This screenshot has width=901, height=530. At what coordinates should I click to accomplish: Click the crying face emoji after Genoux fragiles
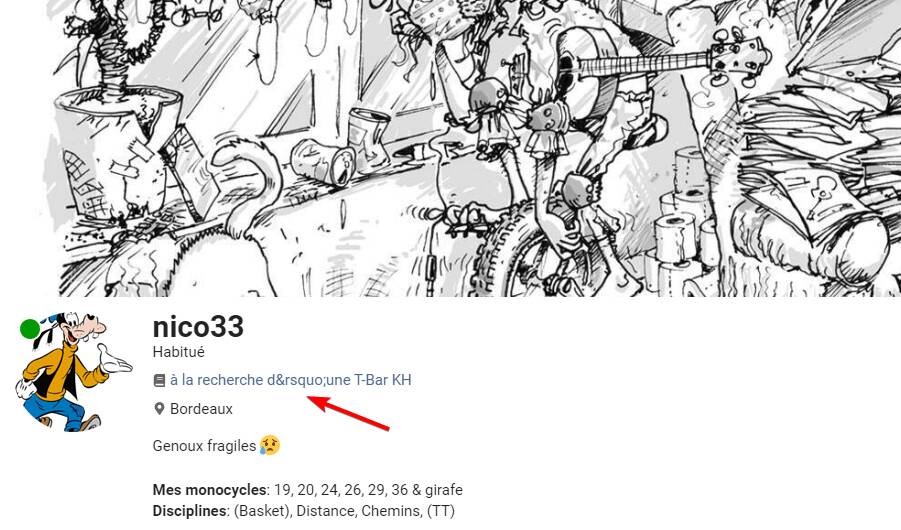coord(270,445)
